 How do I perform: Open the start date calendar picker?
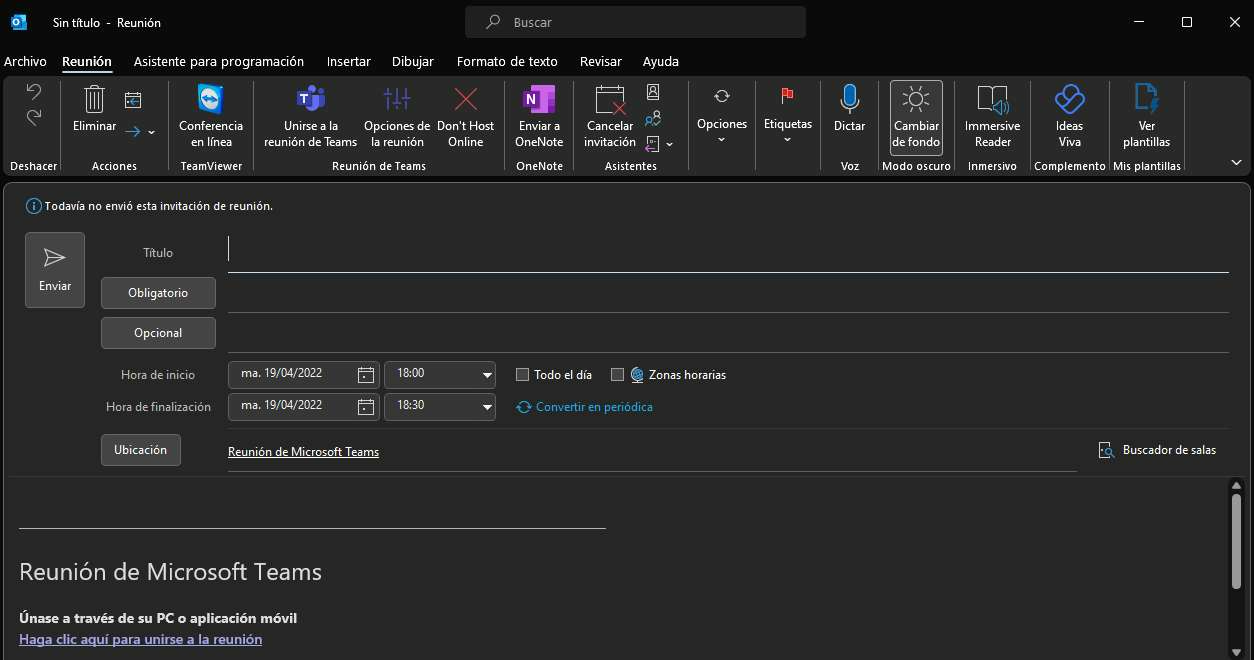point(366,375)
